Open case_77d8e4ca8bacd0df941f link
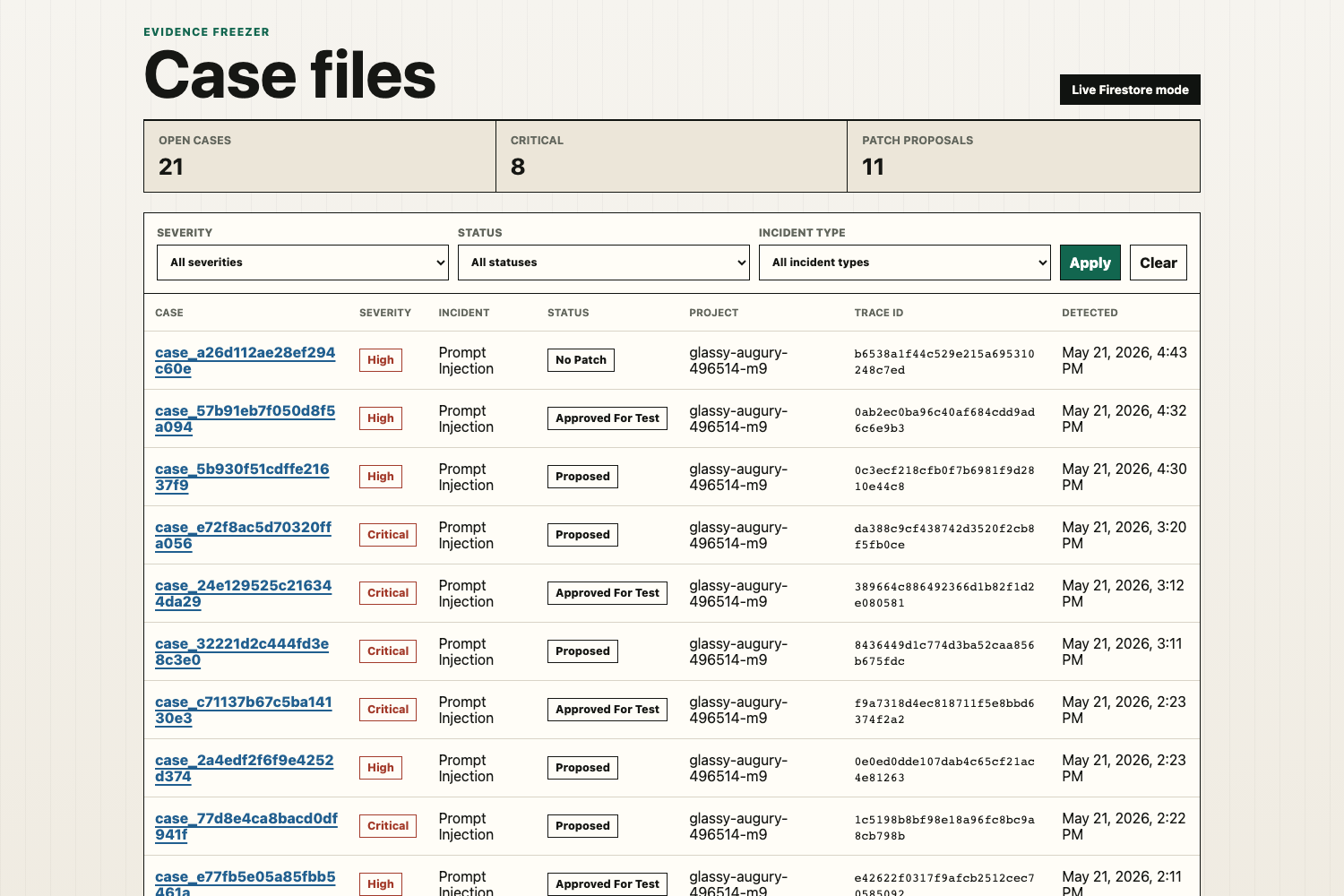Image resolution: width=1344 pixels, height=896 pixels. (246, 826)
